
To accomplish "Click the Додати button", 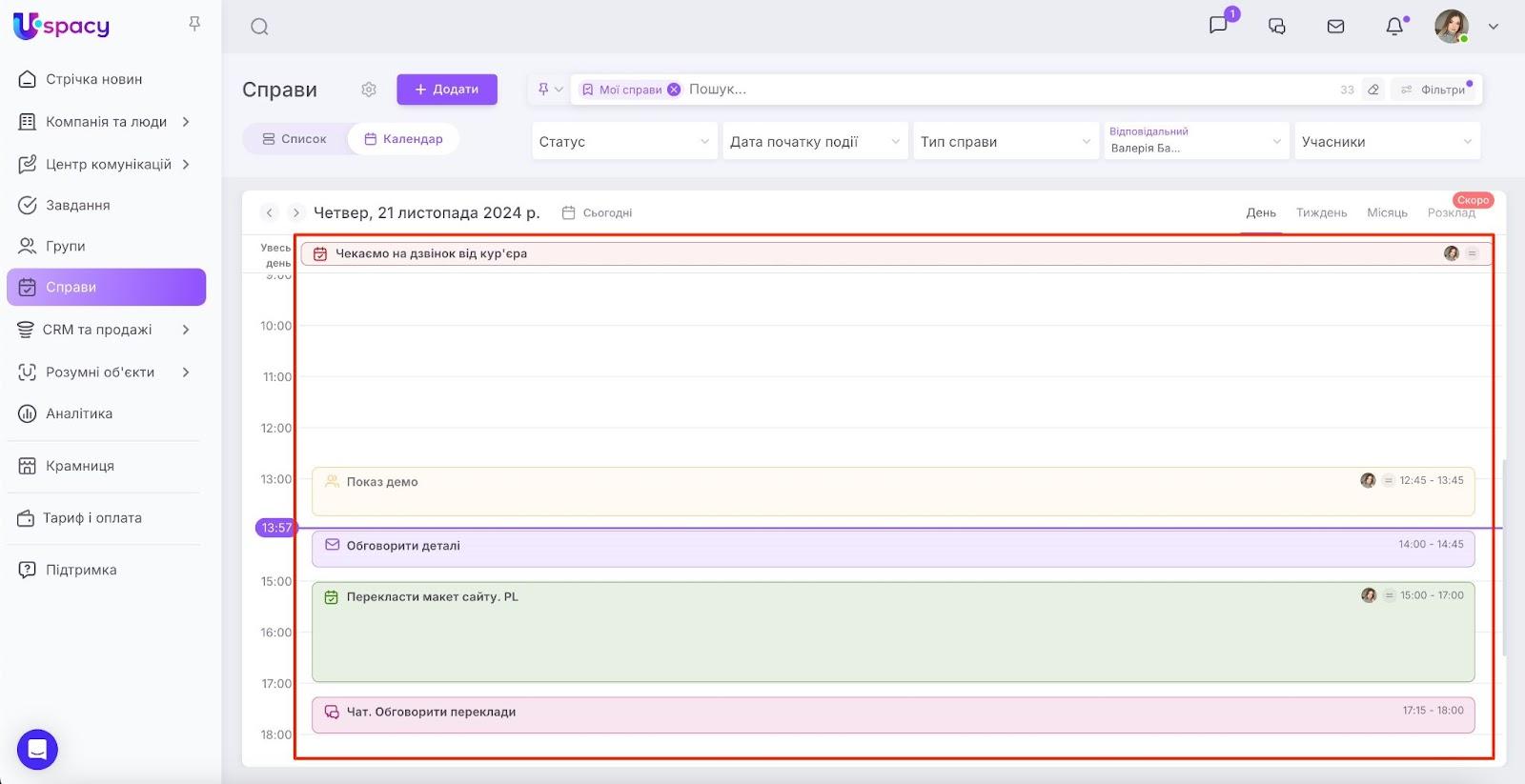I will coord(447,90).
